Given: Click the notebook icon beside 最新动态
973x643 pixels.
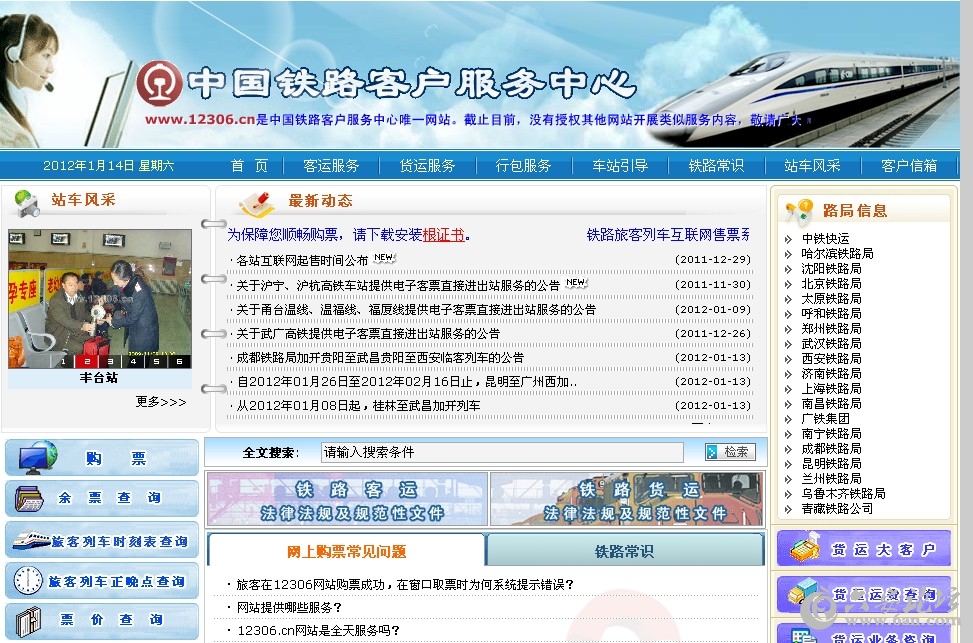Looking at the screenshot, I should (x=257, y=204).
